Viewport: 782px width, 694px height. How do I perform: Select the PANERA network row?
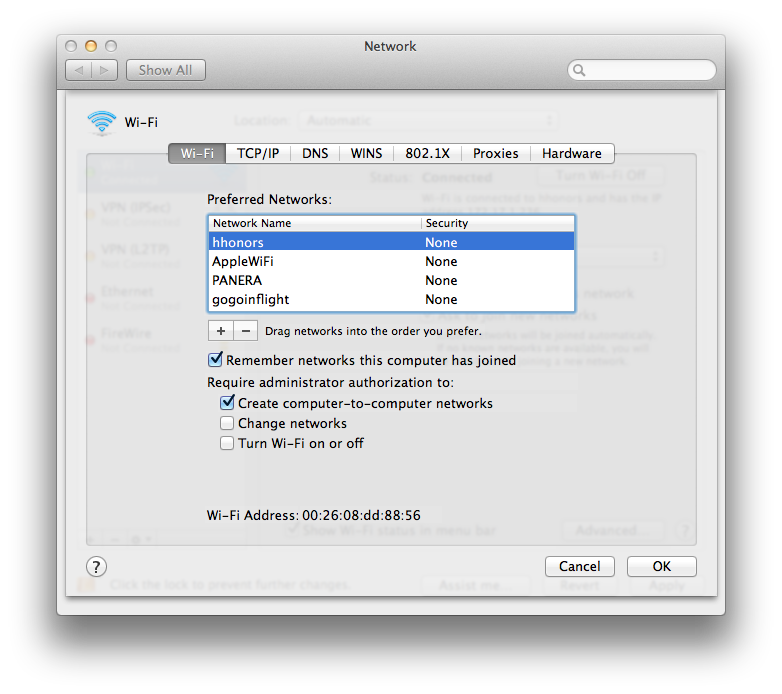tap(391, 280)
